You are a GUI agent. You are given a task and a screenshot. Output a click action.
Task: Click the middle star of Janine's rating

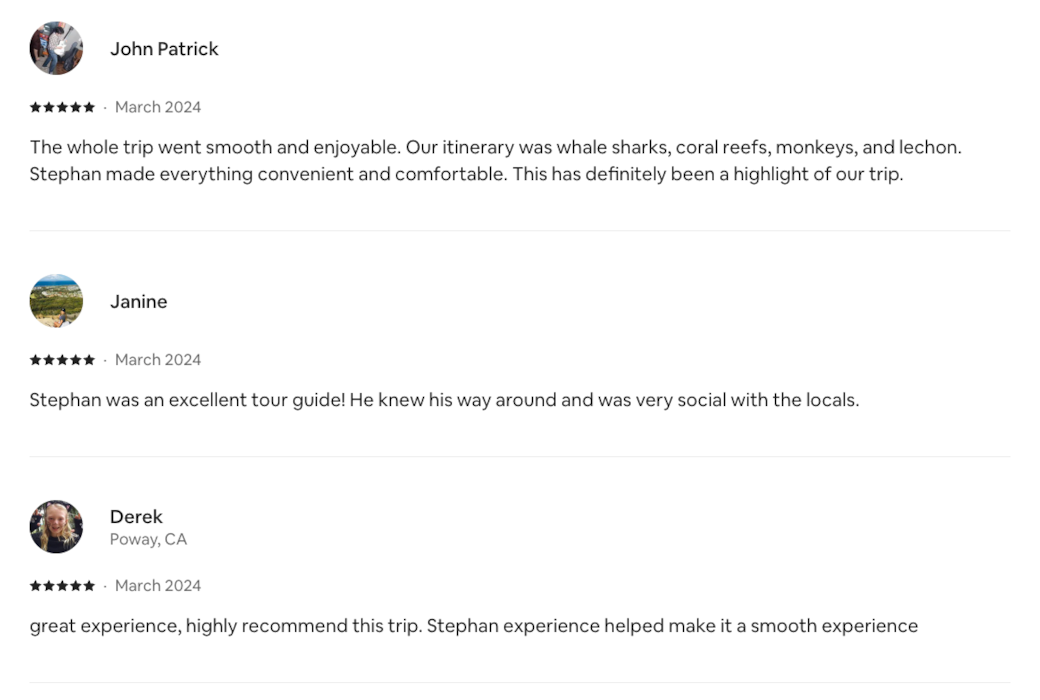click(x=62, y=360)
